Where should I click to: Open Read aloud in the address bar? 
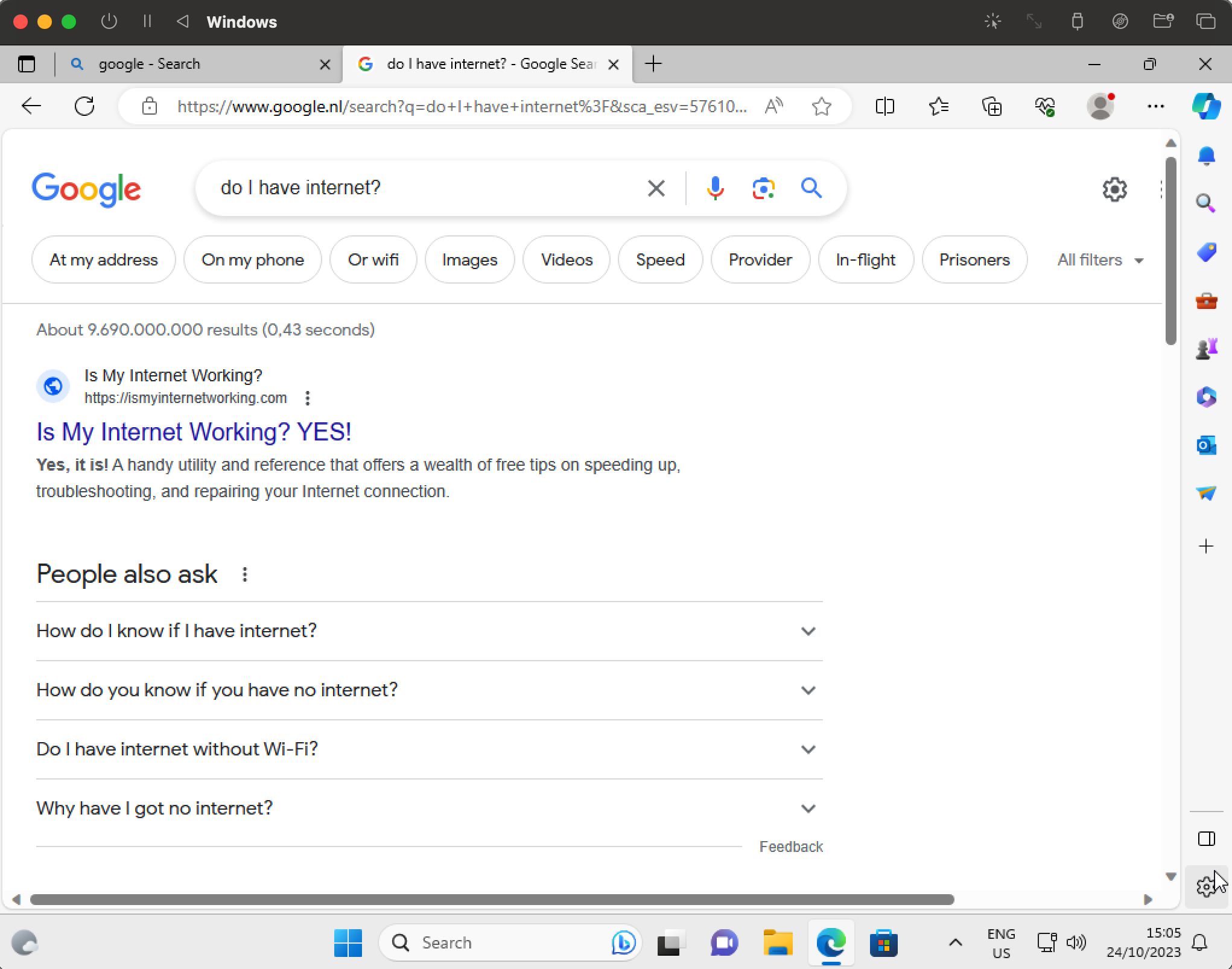(773, 107)
